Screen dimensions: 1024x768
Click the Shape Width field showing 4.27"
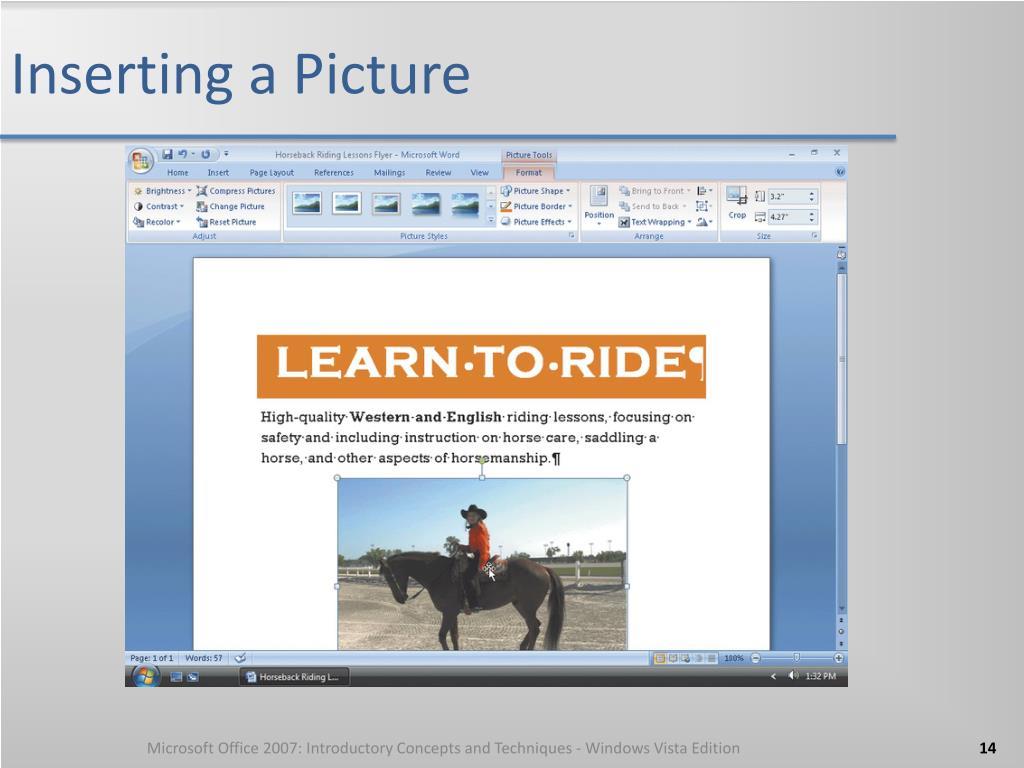[x=787, y=217]
